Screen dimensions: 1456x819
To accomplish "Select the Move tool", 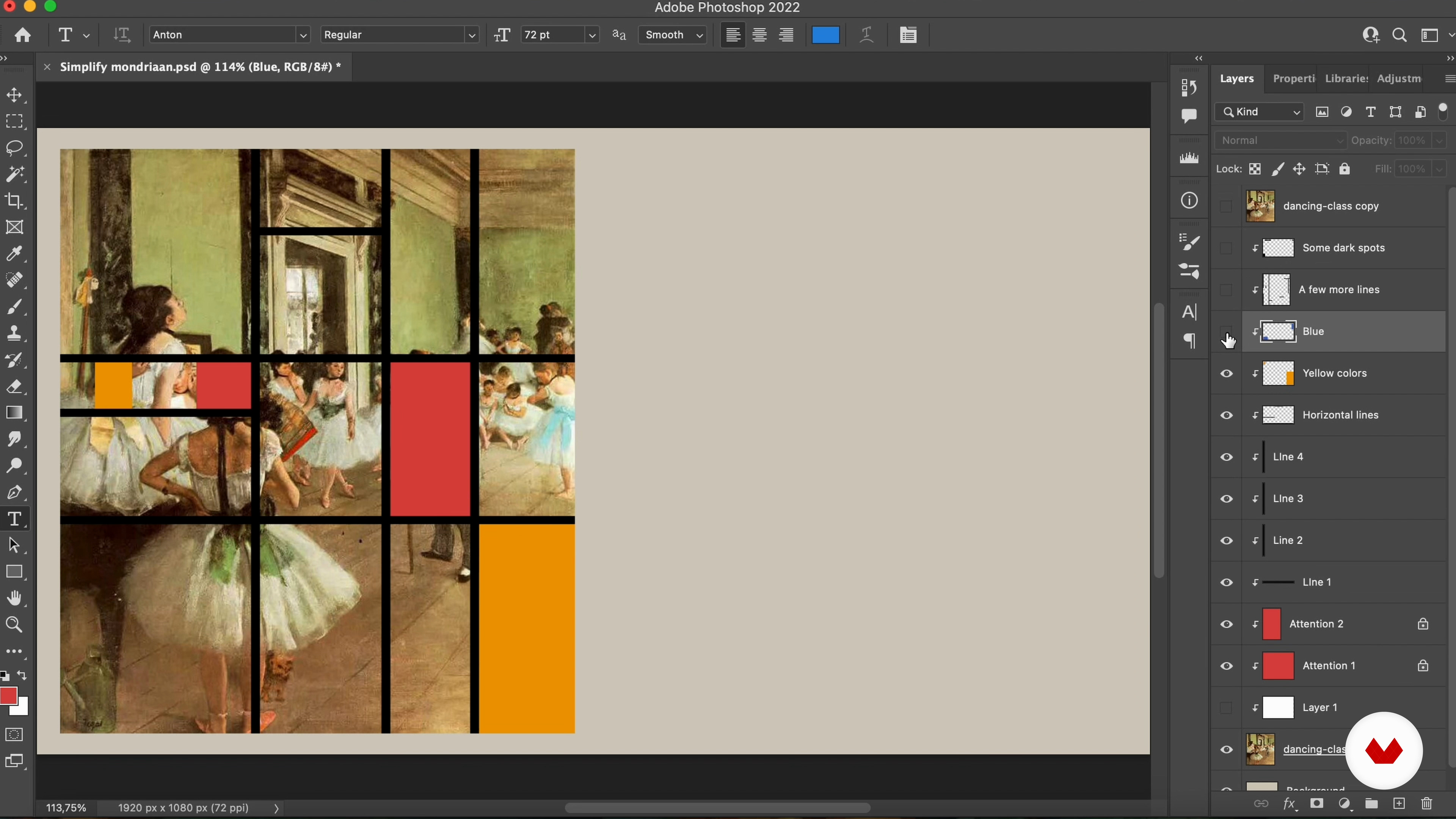I will [15, 95].
